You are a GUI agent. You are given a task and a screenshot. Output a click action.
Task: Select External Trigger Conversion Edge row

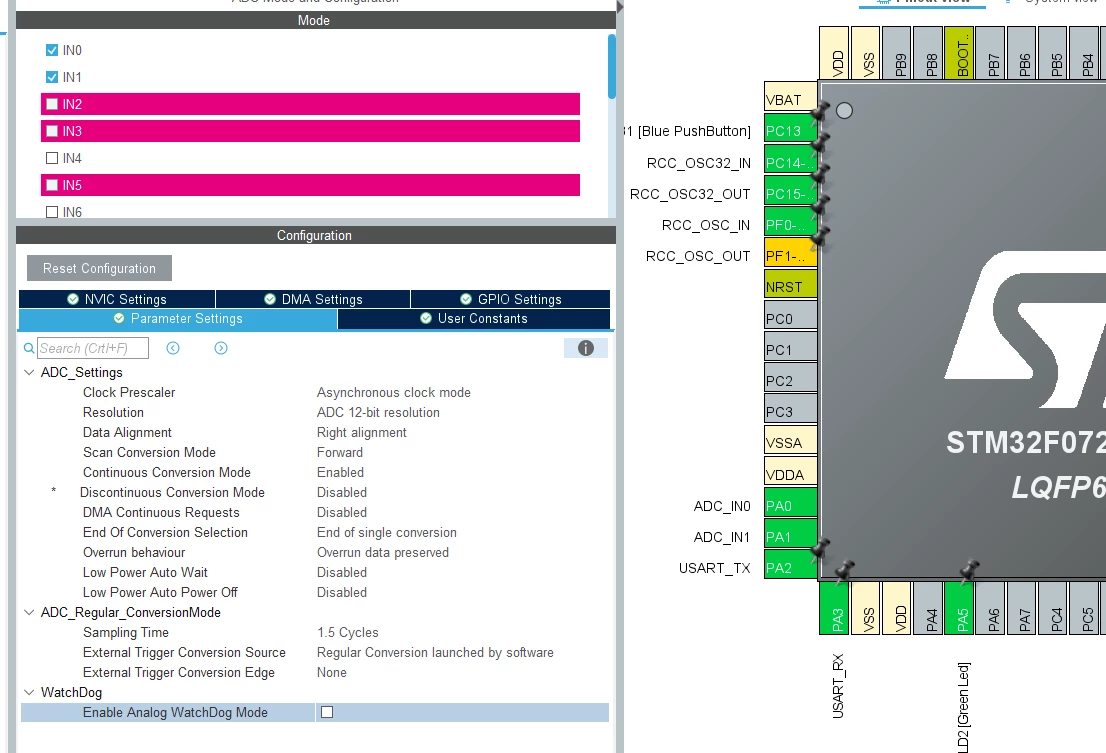[x=315, y=673]
